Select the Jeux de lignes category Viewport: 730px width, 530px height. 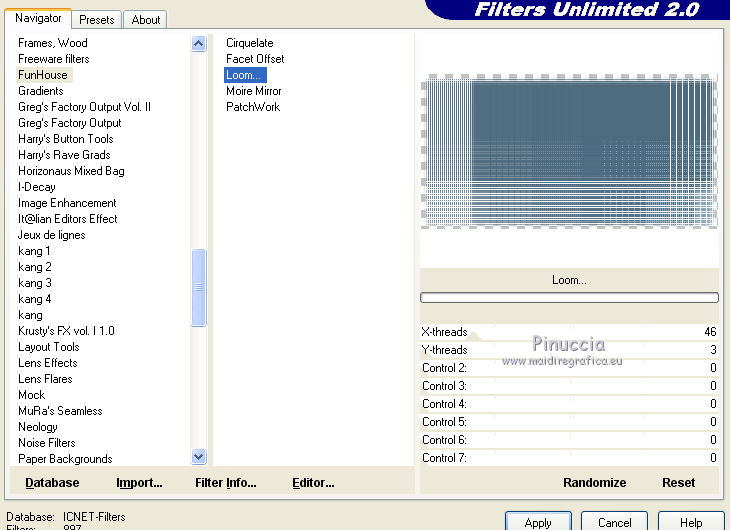(52, 235)
